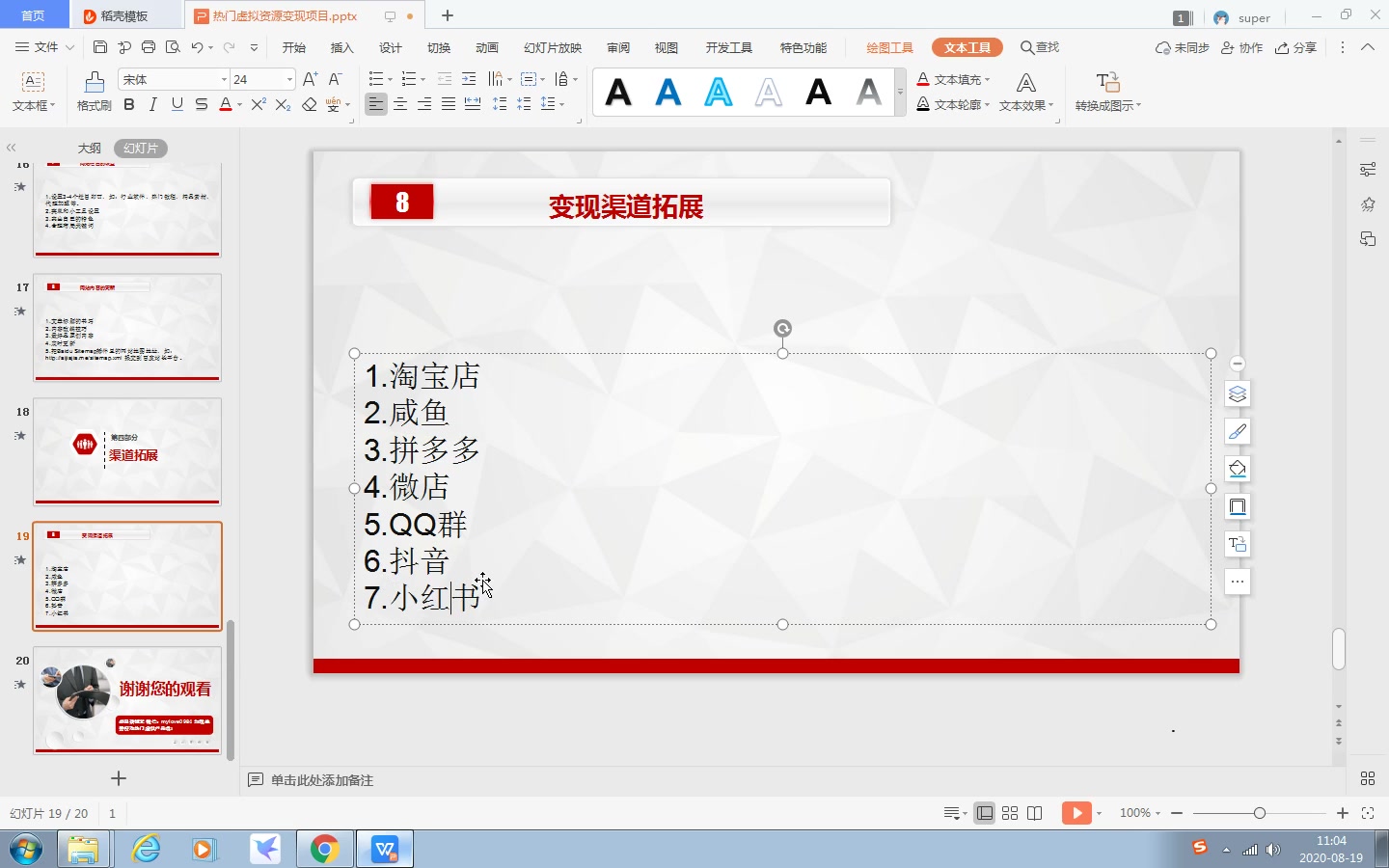Open the 动画 (Animation) ribbon tab

click(x=487, y=47)
